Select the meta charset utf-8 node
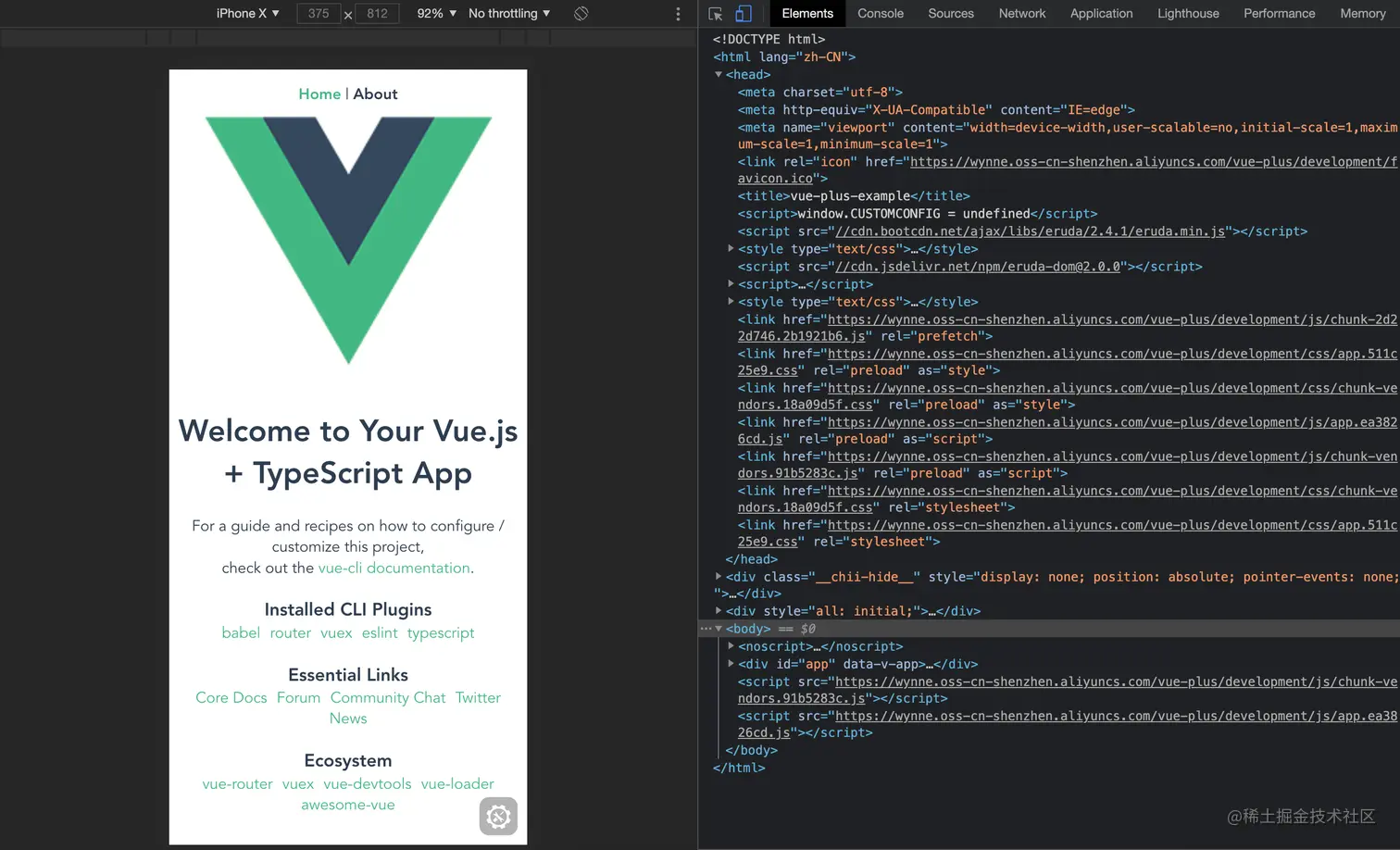The image size is (1400, 850). point(819,92)
